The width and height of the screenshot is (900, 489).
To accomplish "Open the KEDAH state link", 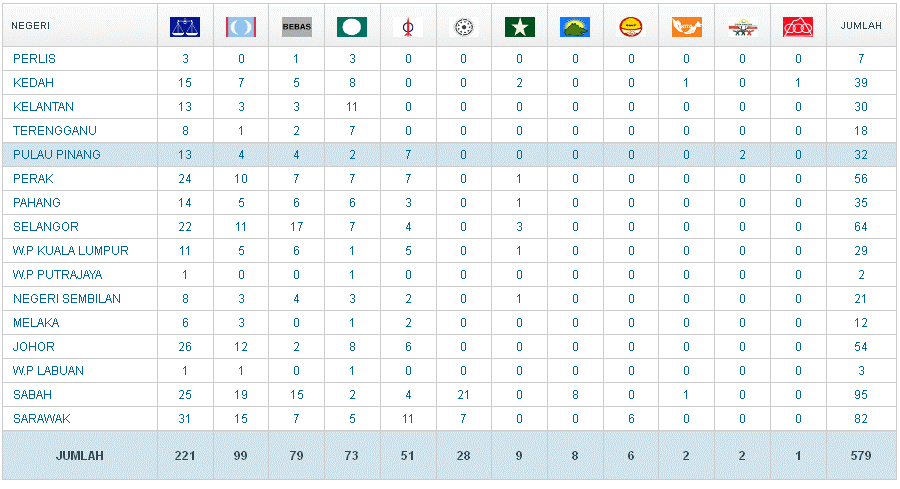I will (33, 83).
